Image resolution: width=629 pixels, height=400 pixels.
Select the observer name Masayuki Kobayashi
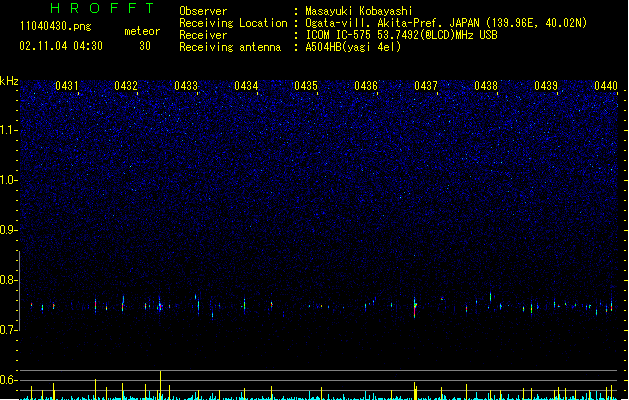pos(359,11)
